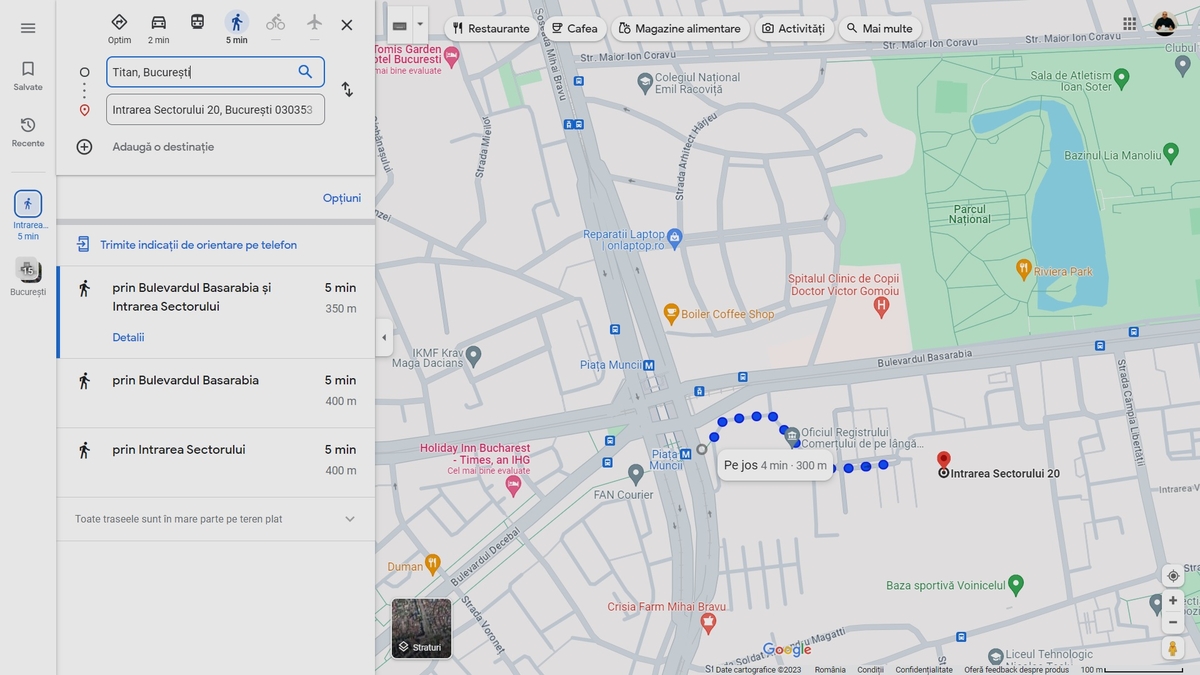The width and height of the screenshot is (1200, 675).
Task: Open Salvate saved places
Action: [28, 75]
